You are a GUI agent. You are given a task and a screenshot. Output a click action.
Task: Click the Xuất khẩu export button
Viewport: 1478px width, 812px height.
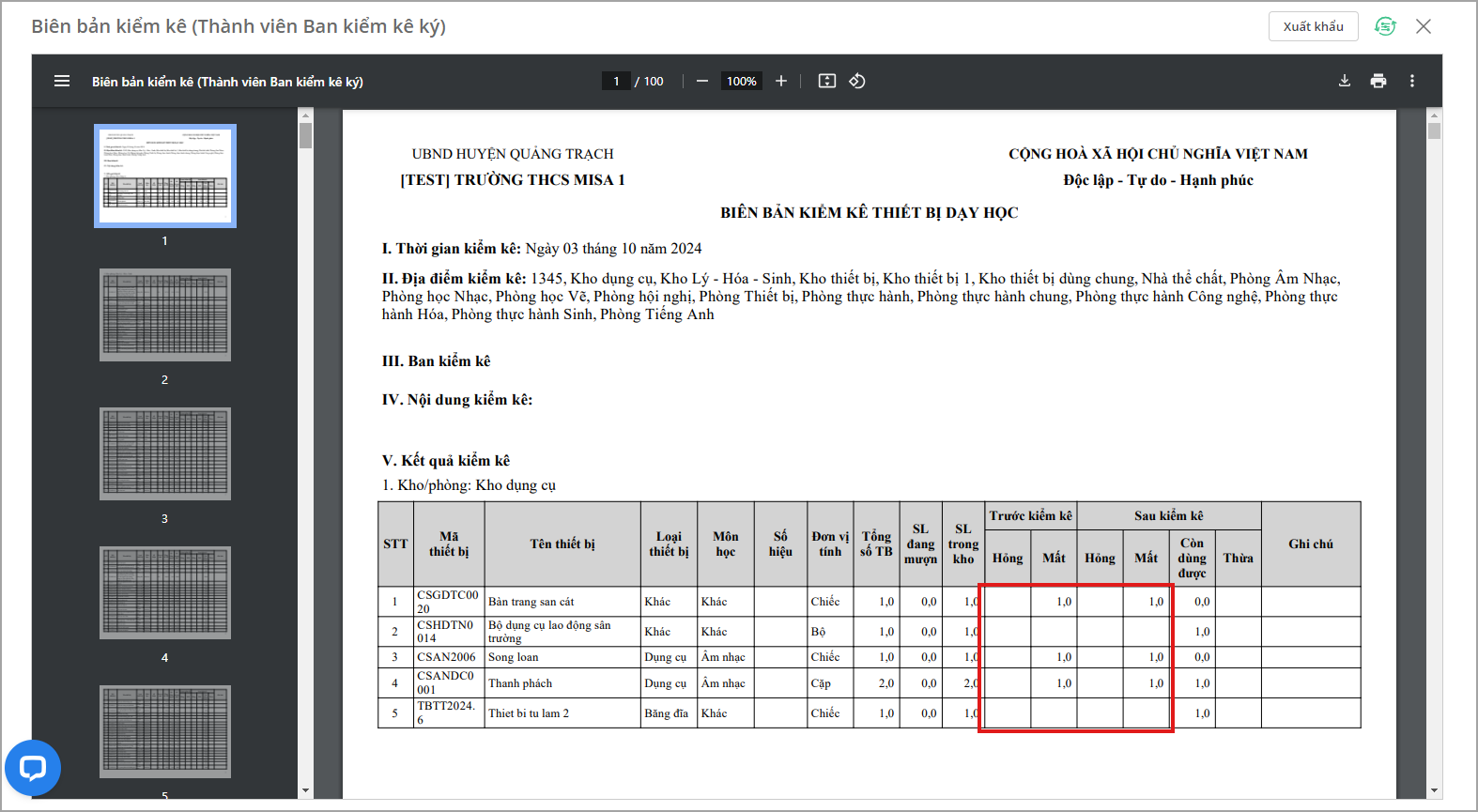click(x=1314, y=26)
